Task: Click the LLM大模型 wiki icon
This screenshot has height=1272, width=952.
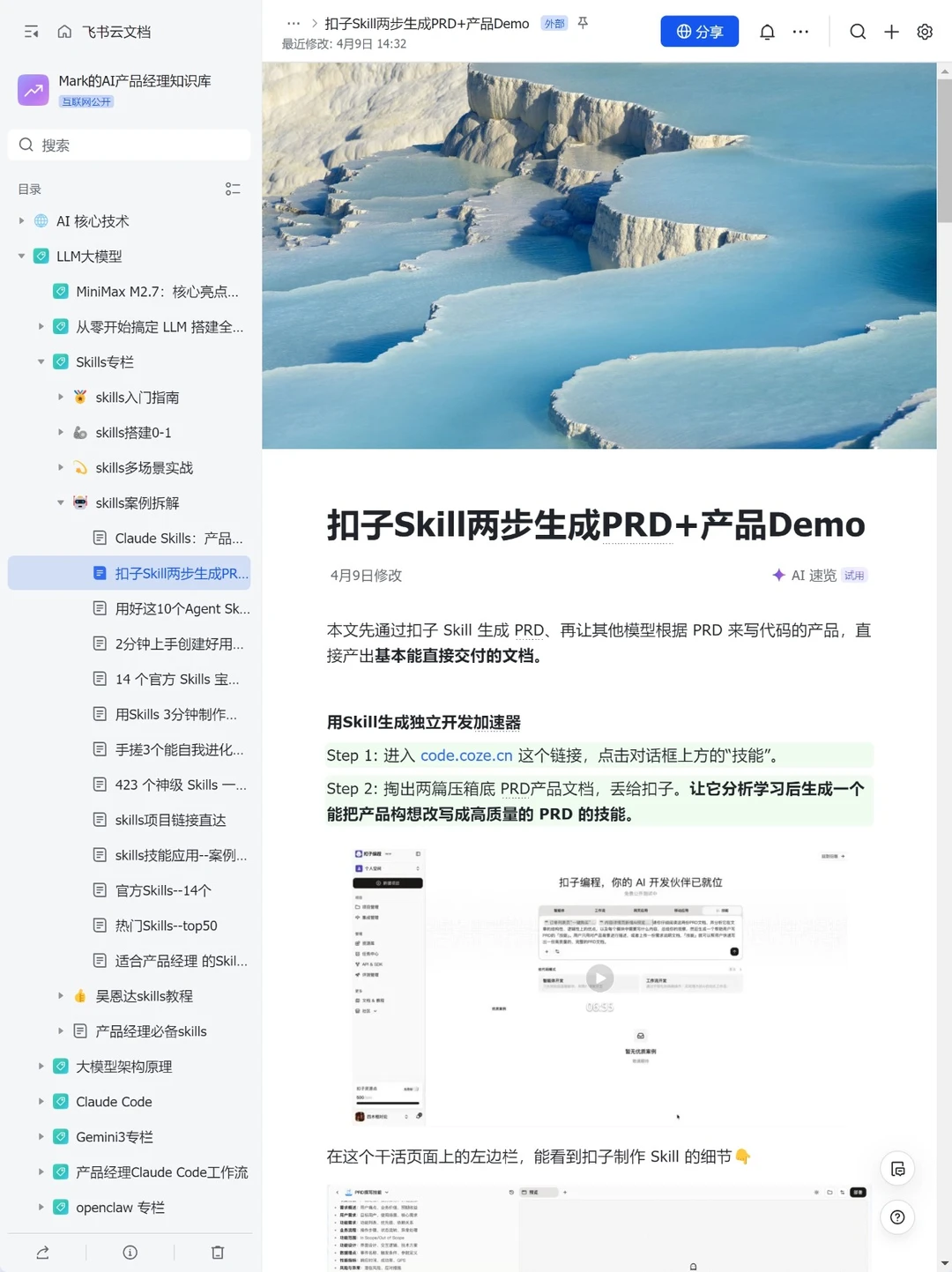Action: click(x=41, y=257)
